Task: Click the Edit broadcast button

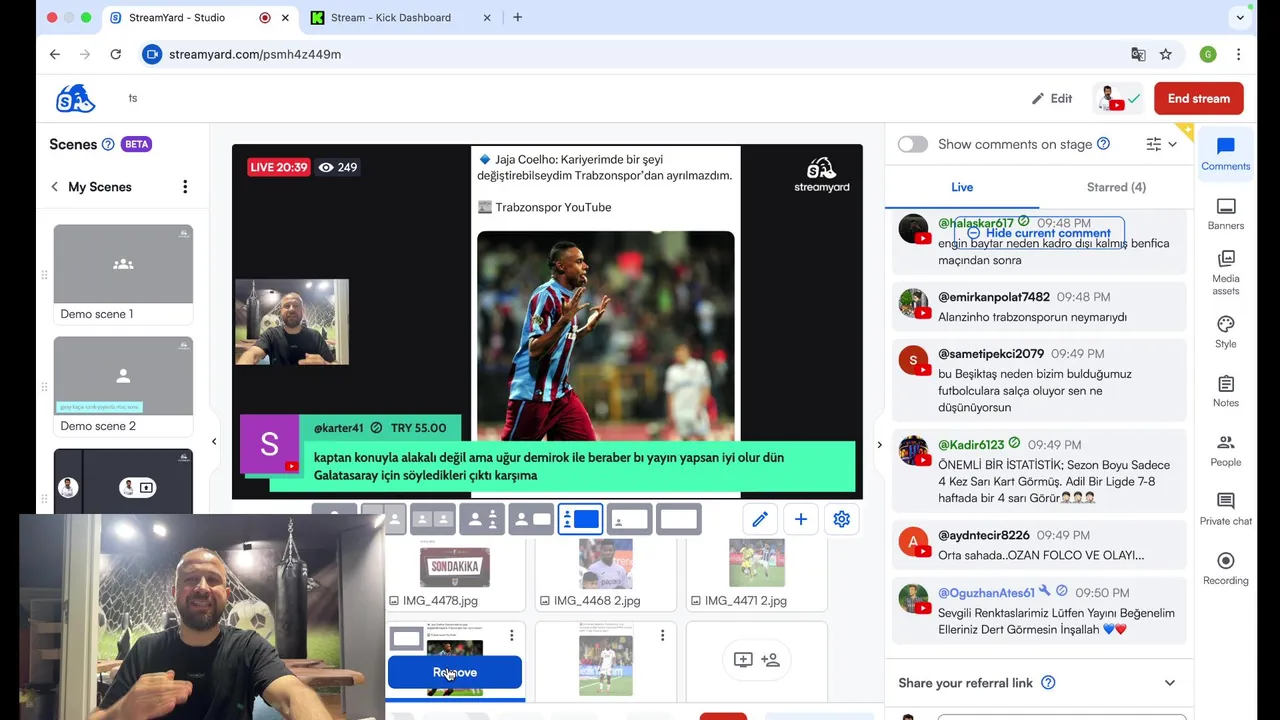Action: point(1052,98)
